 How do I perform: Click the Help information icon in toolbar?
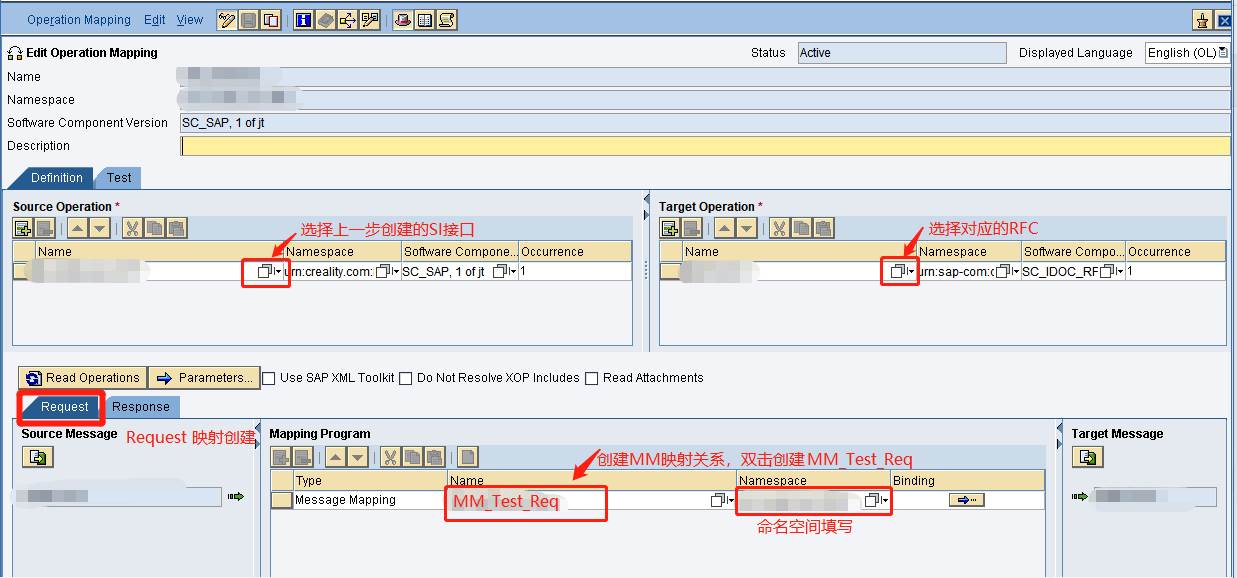coord(302,19)
